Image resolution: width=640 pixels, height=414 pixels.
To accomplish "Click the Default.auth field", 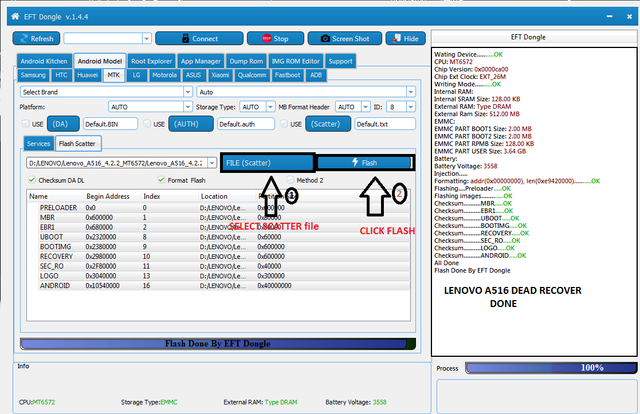I will point(246,124).
